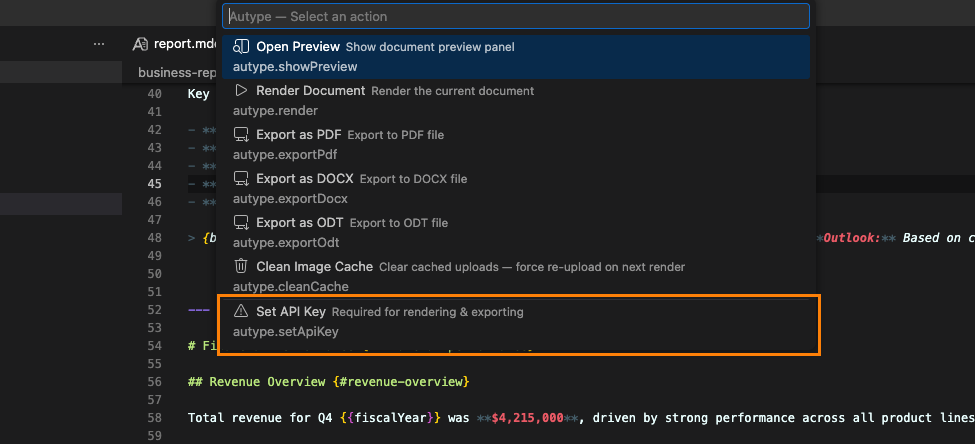Click the warning triangle beside Set API Key
Screen dimensions: 975x444
pos(241,312)
